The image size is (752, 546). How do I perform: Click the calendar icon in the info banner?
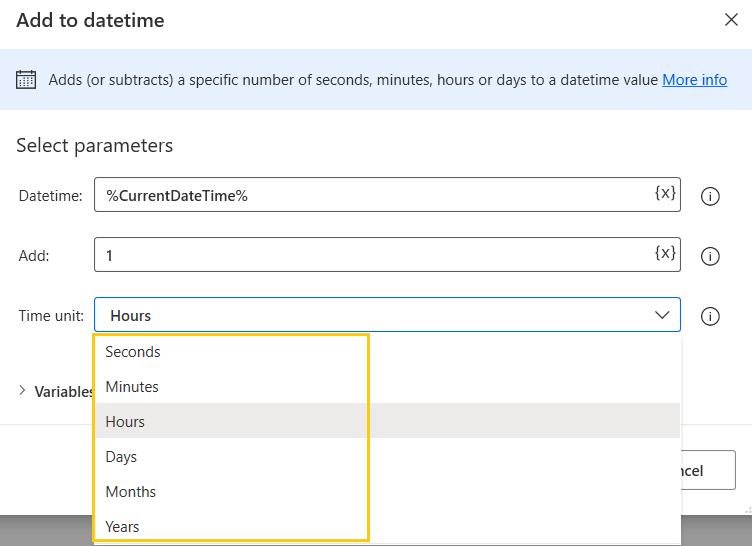coord(26,80)
